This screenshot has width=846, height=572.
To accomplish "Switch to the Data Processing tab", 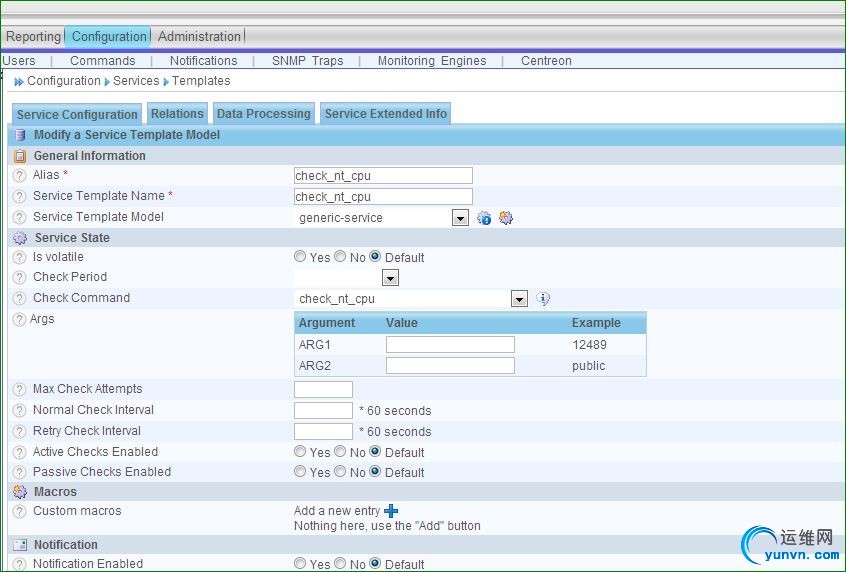I will click(263, 114).
